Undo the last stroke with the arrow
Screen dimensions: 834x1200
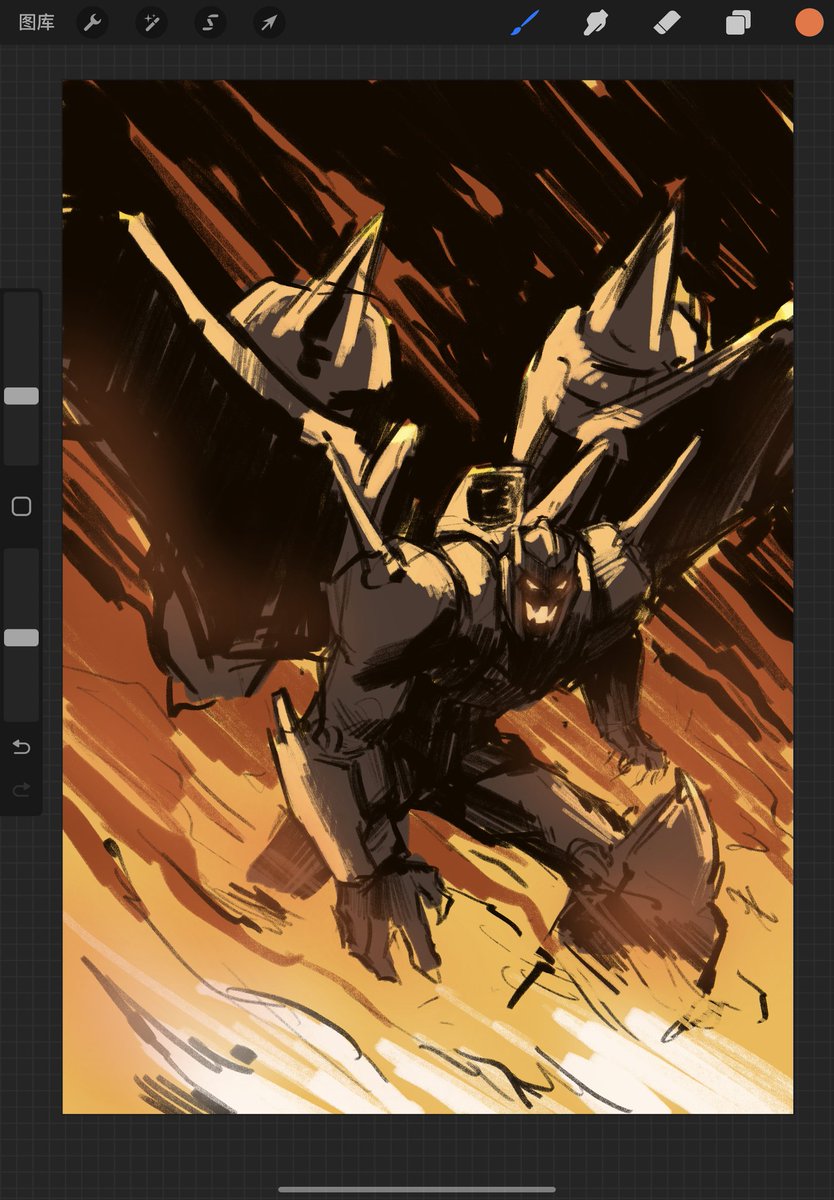(x=21, y=747)
